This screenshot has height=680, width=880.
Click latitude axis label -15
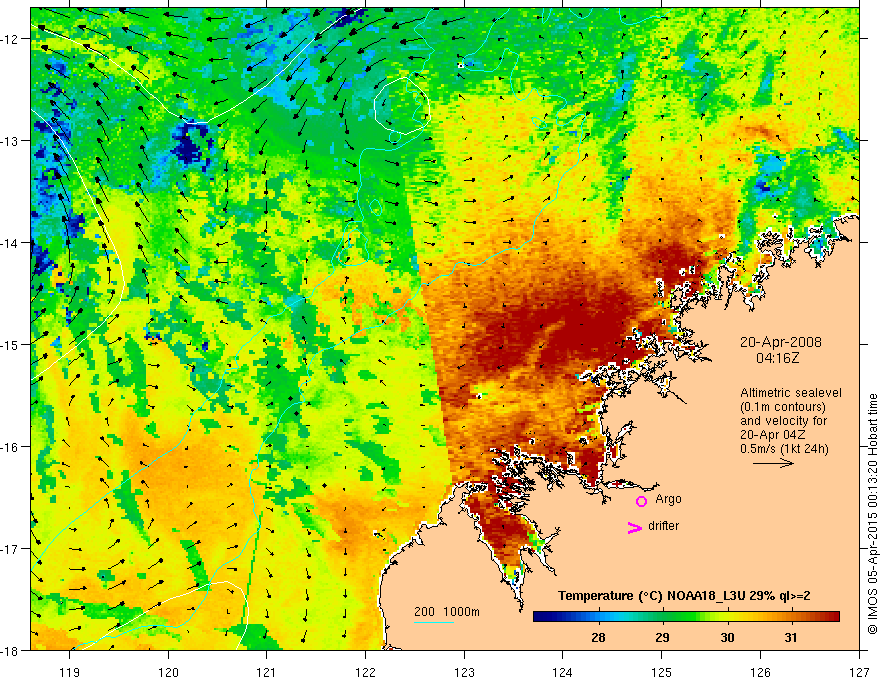click(9, 345)
